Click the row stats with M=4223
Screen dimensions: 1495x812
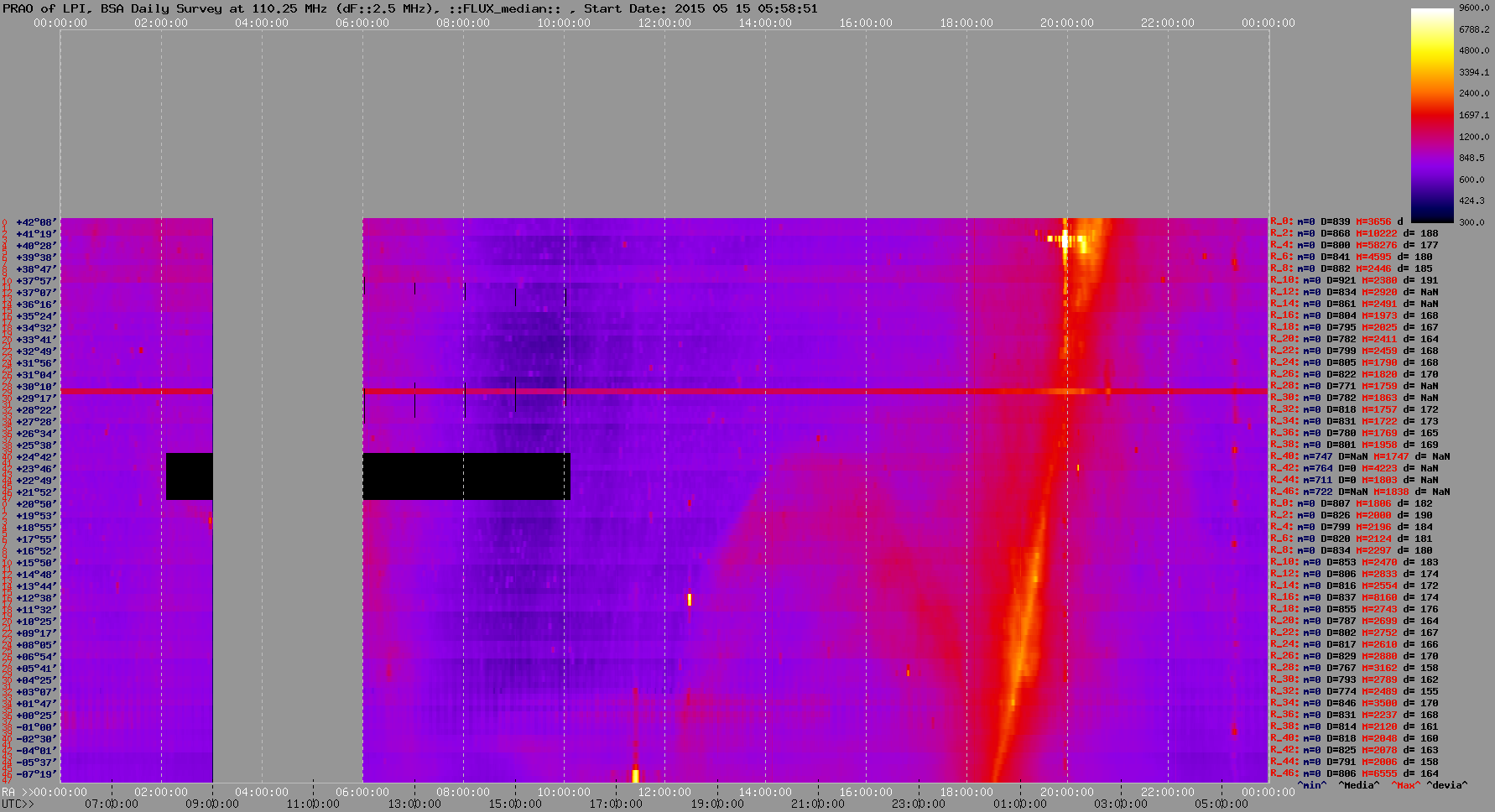tap(1354, 469)
